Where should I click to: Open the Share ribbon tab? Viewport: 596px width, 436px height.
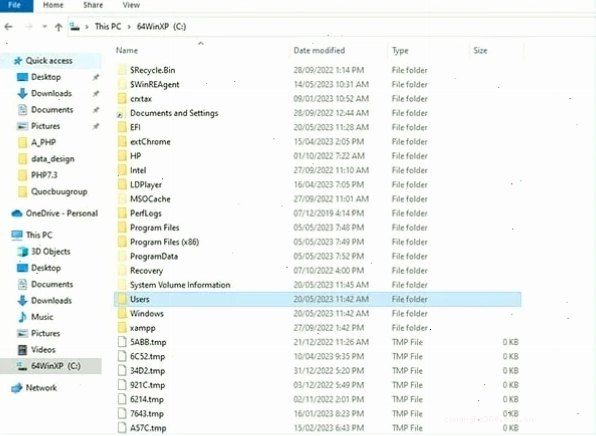[x=93, y=5]
